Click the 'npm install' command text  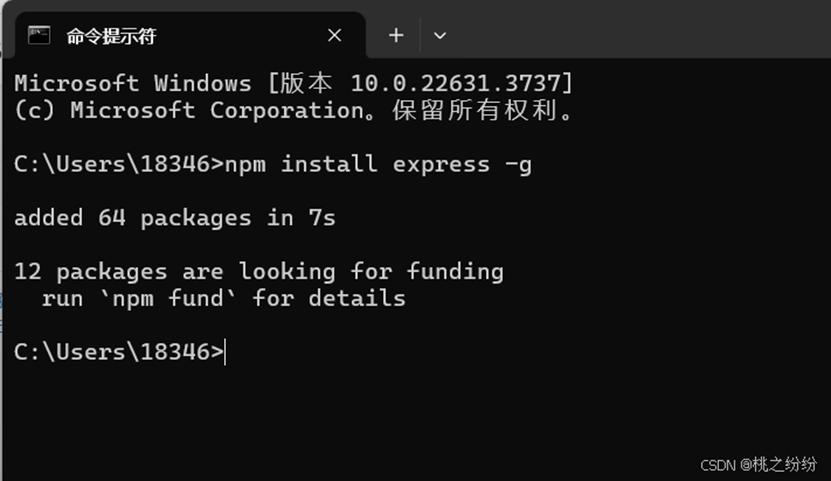pos(301,164)
